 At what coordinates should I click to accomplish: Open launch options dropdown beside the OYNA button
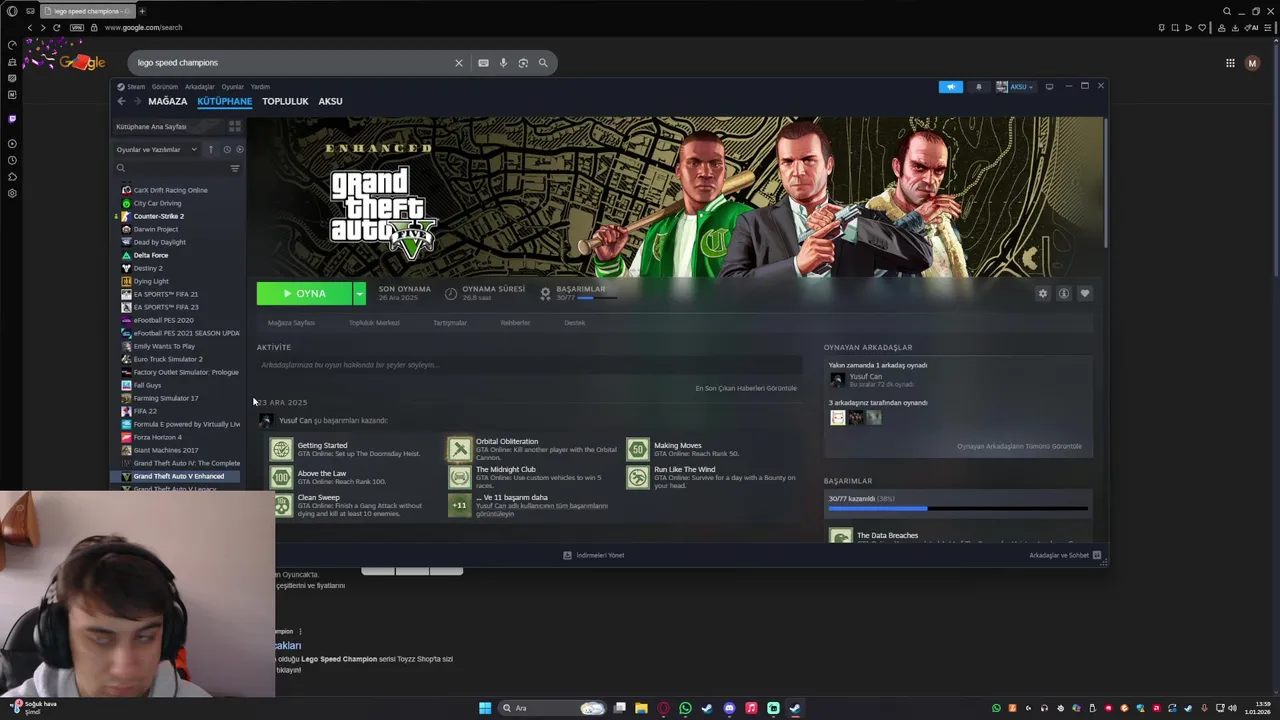pyautogui.click(x=359, y=293)
